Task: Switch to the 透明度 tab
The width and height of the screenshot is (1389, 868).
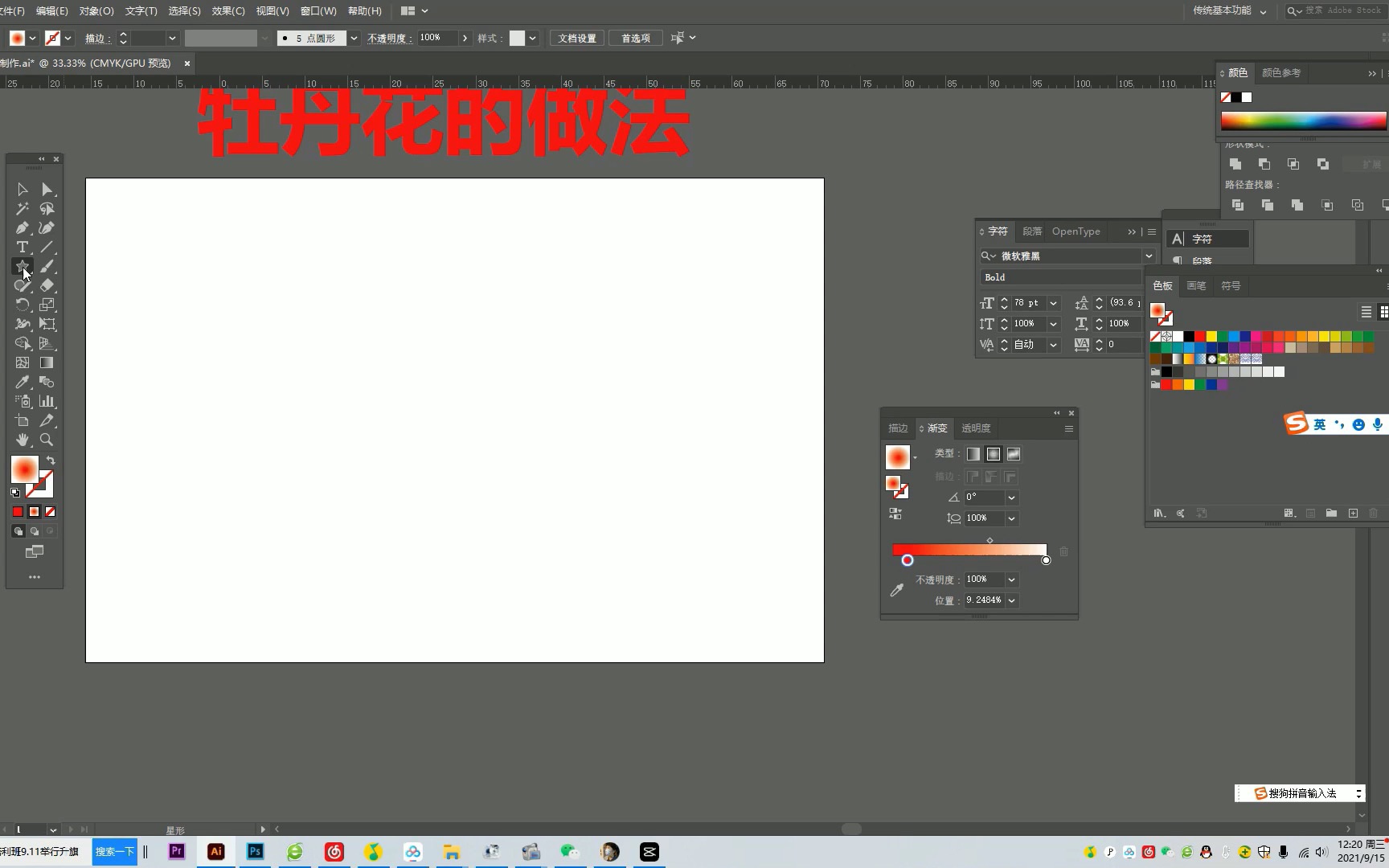Action: [976, 428]
